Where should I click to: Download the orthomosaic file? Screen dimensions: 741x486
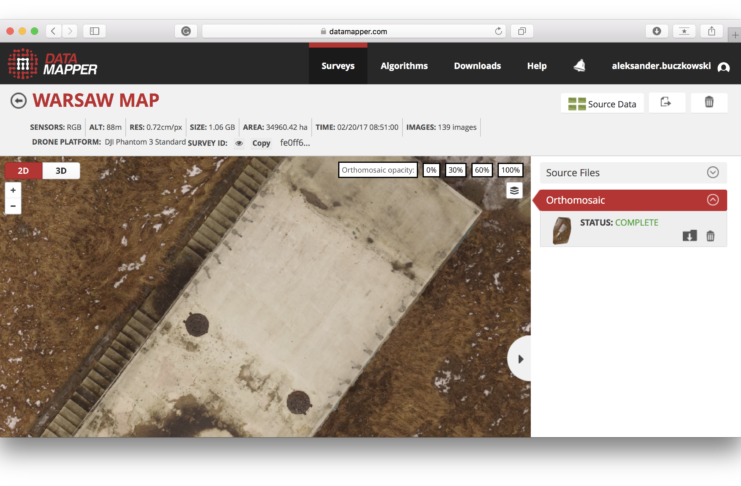pos(690,236)
